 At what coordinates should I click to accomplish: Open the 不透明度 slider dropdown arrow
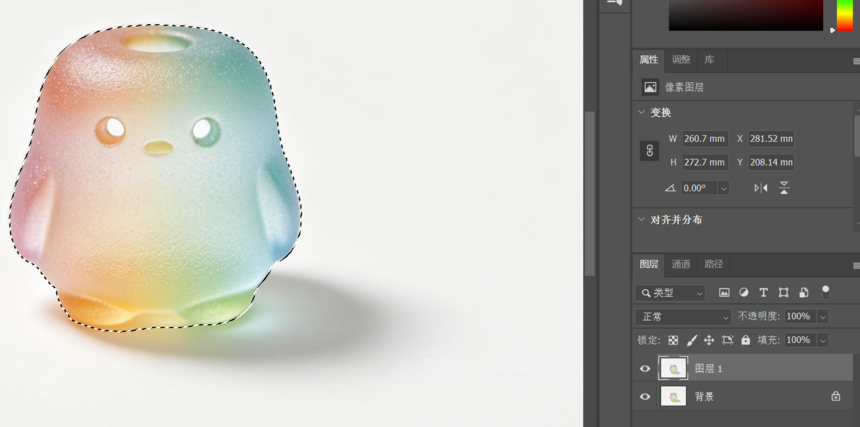[822, 317]
